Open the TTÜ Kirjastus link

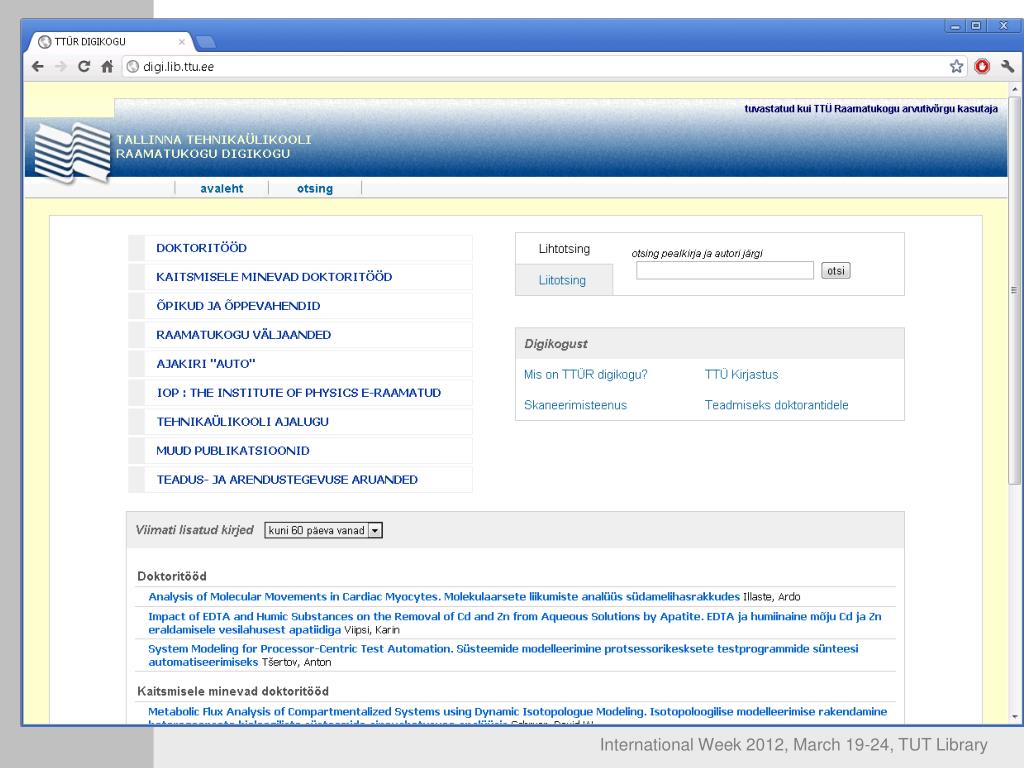pos(741,375)
